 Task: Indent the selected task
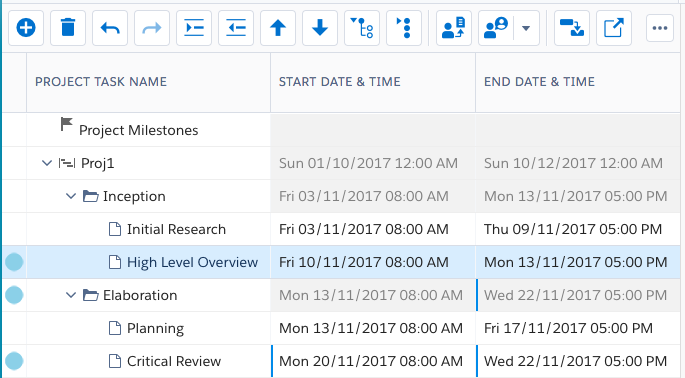[x=194, y=28]
